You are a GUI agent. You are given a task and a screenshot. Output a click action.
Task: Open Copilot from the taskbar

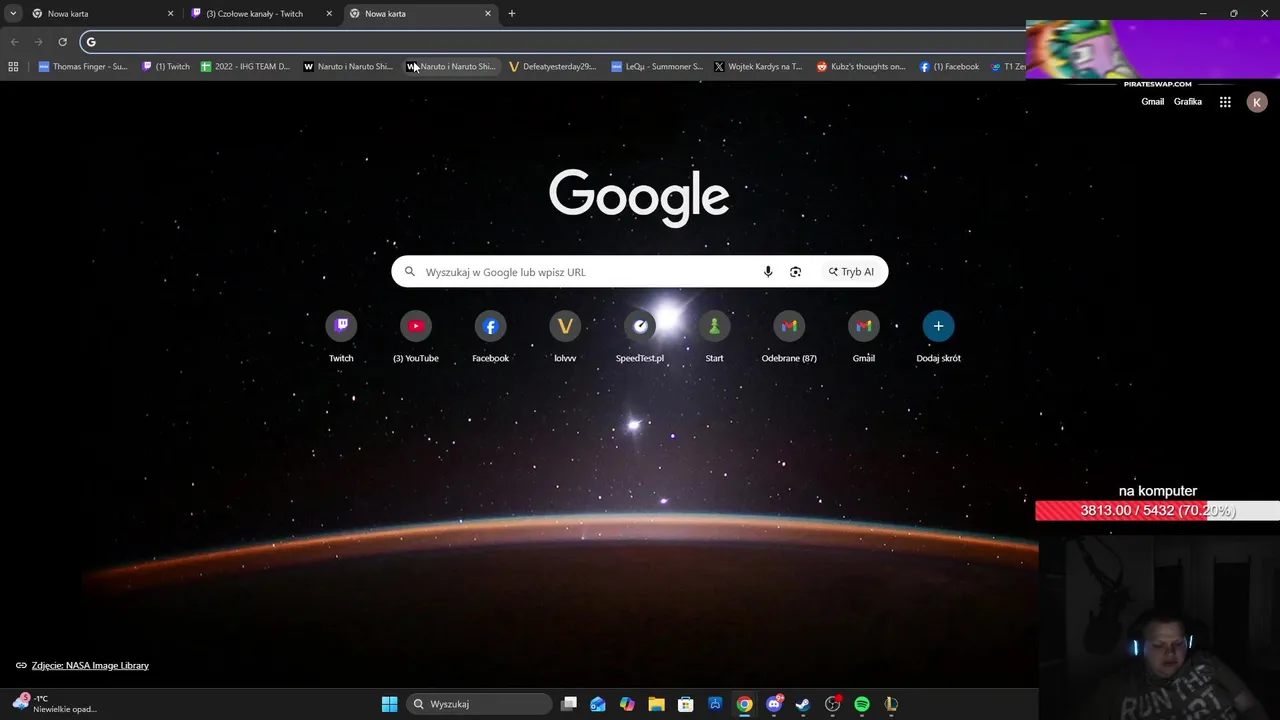(x=627, y=704)
